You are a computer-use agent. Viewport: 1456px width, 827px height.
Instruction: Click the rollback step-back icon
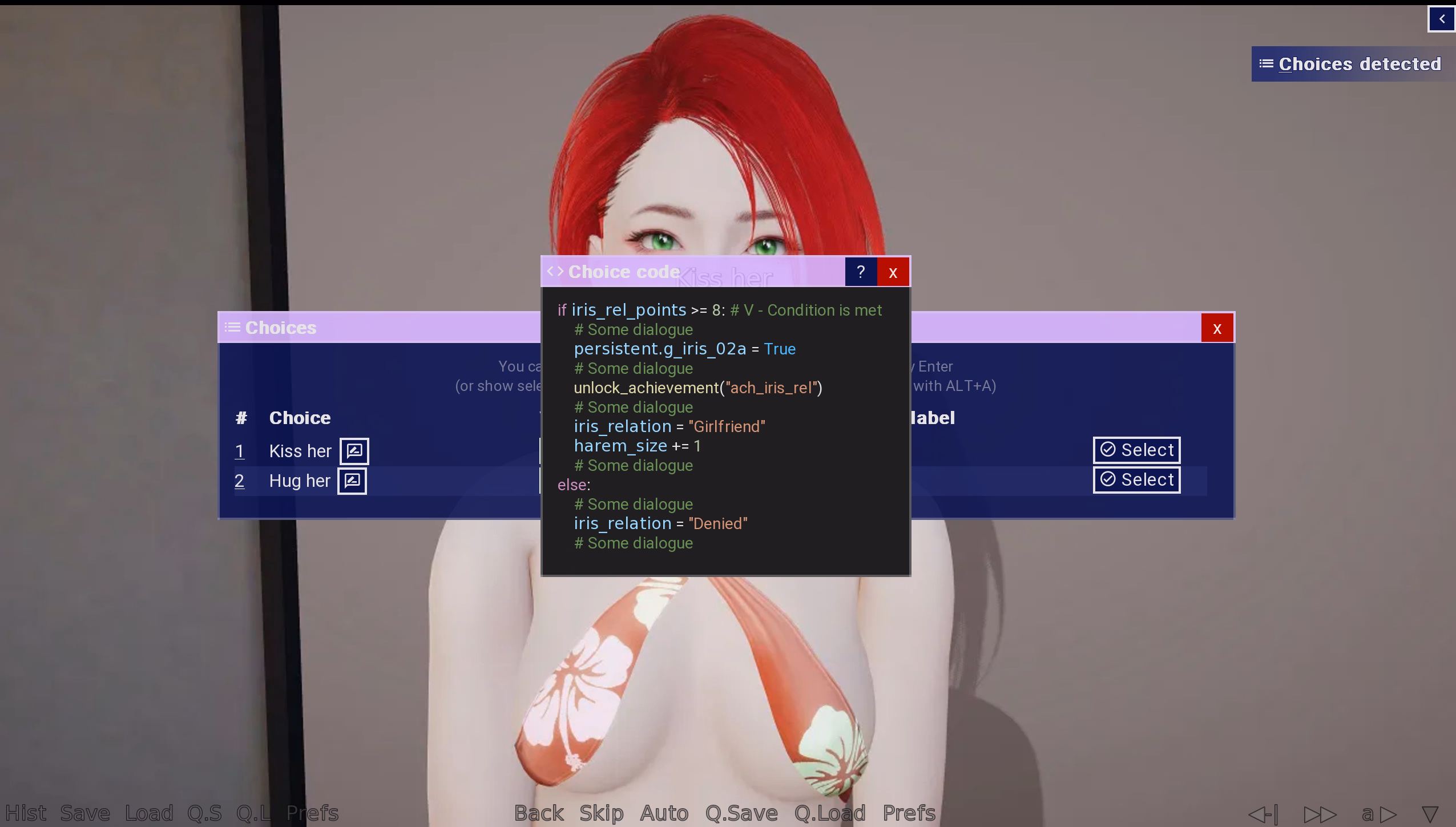[1263, 814]
